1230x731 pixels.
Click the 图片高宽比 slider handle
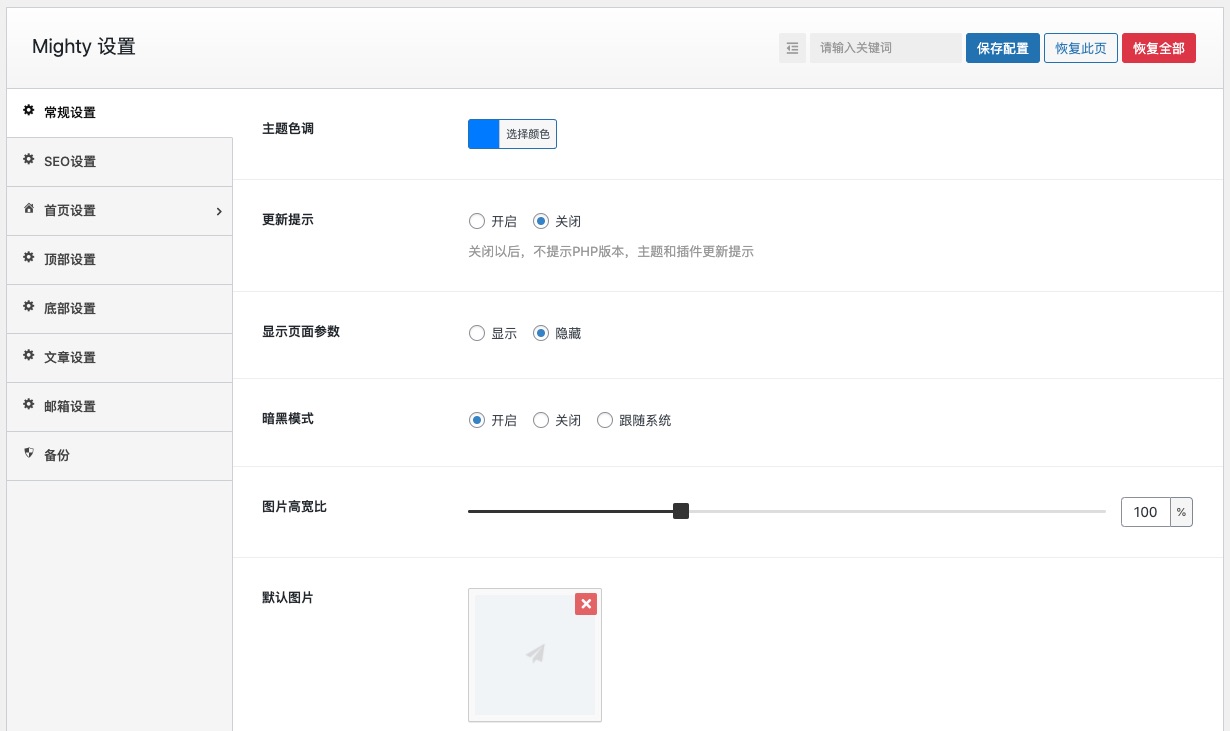[x=681, y=511]
